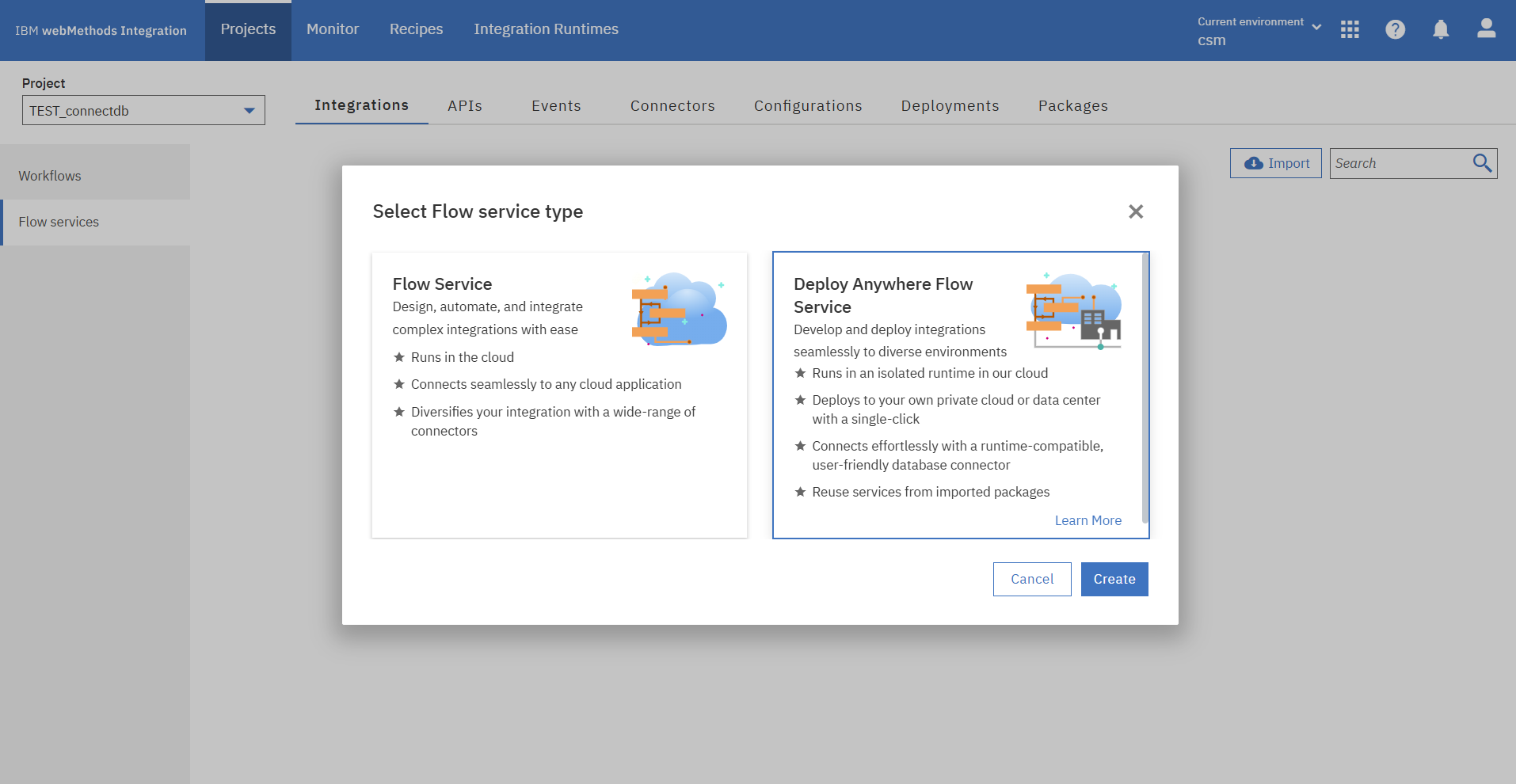The height and width of the screenshot is (784, 1516).
Task: Switch to the Configurations tab
Action: coord(808,106)
